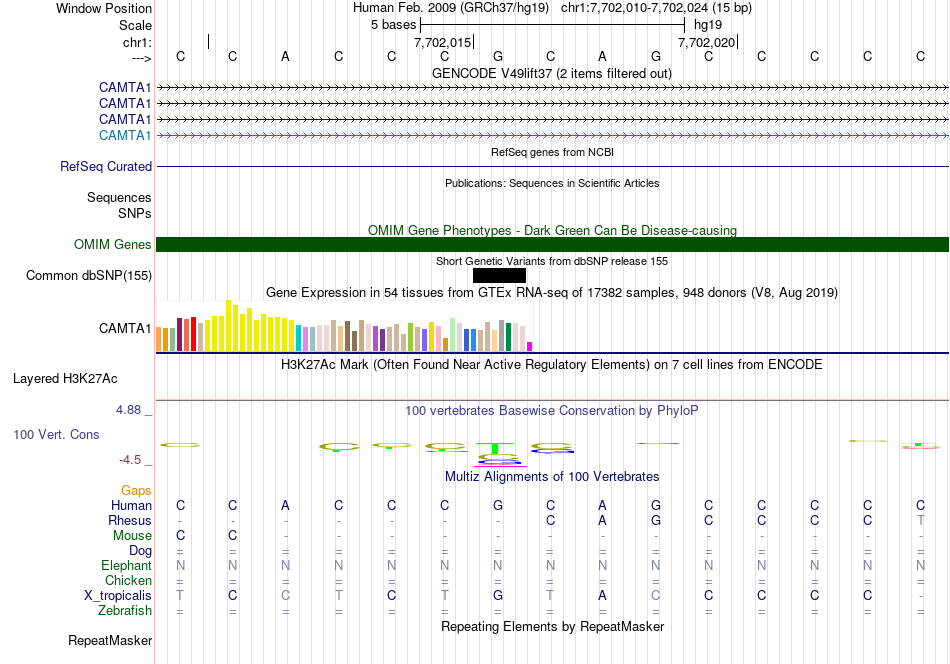Click the 'Common dbSNP(155)' track label
This screenshot has width=950, height=664.
coord(88,276)
